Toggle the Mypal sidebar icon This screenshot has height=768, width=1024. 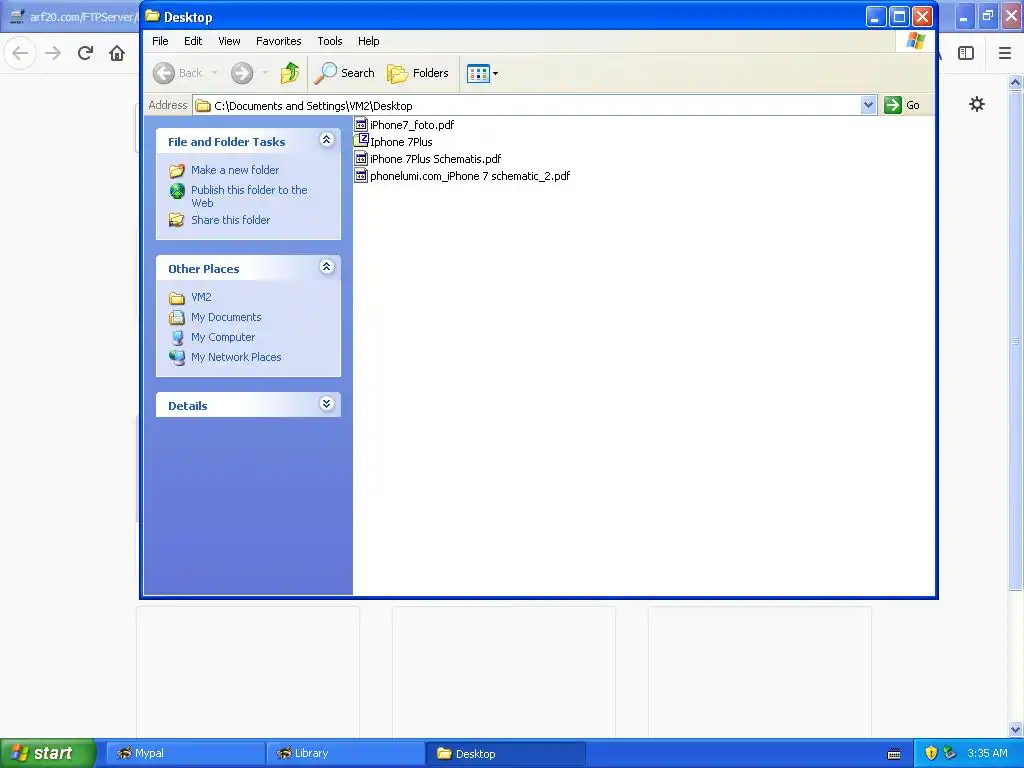click(966, 53)
